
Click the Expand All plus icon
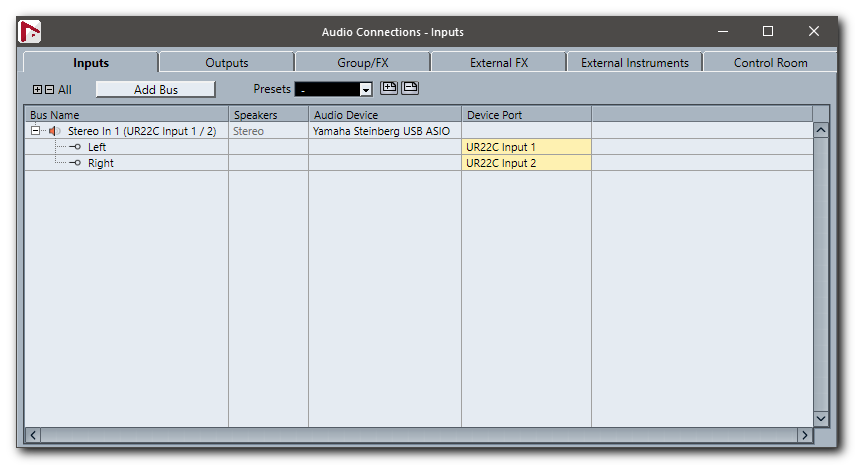click(x=38, y=90)
